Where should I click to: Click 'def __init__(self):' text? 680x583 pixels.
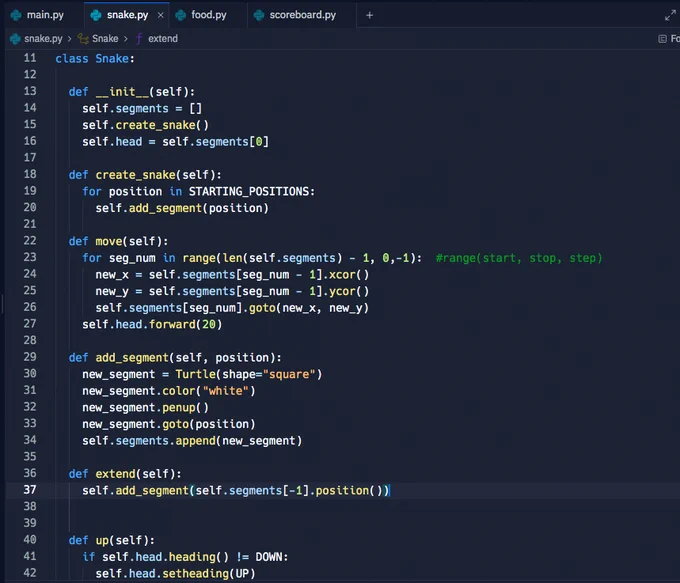click(132, 92)
